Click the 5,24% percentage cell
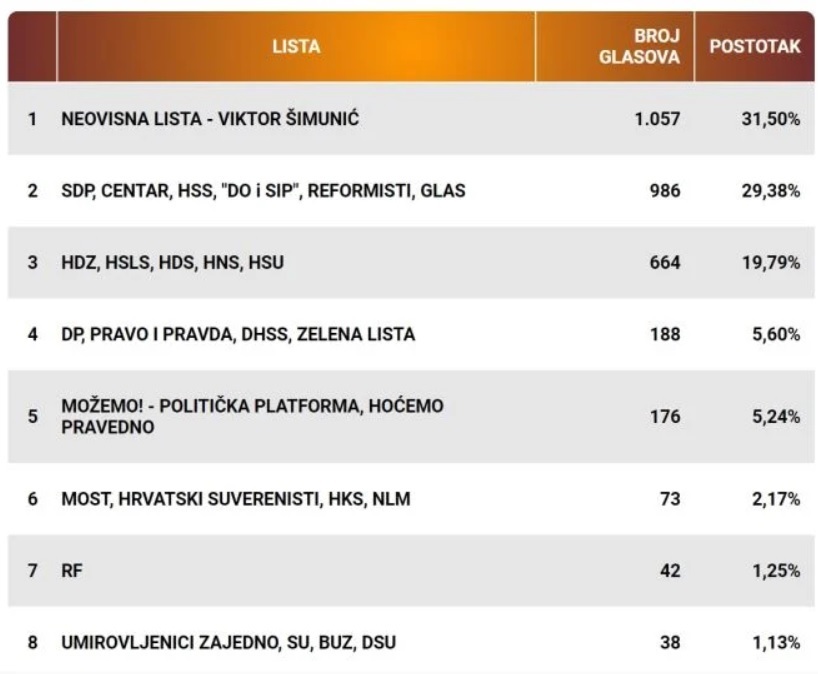818x674 pixels. pyautogui.click(x=776, y=416)
